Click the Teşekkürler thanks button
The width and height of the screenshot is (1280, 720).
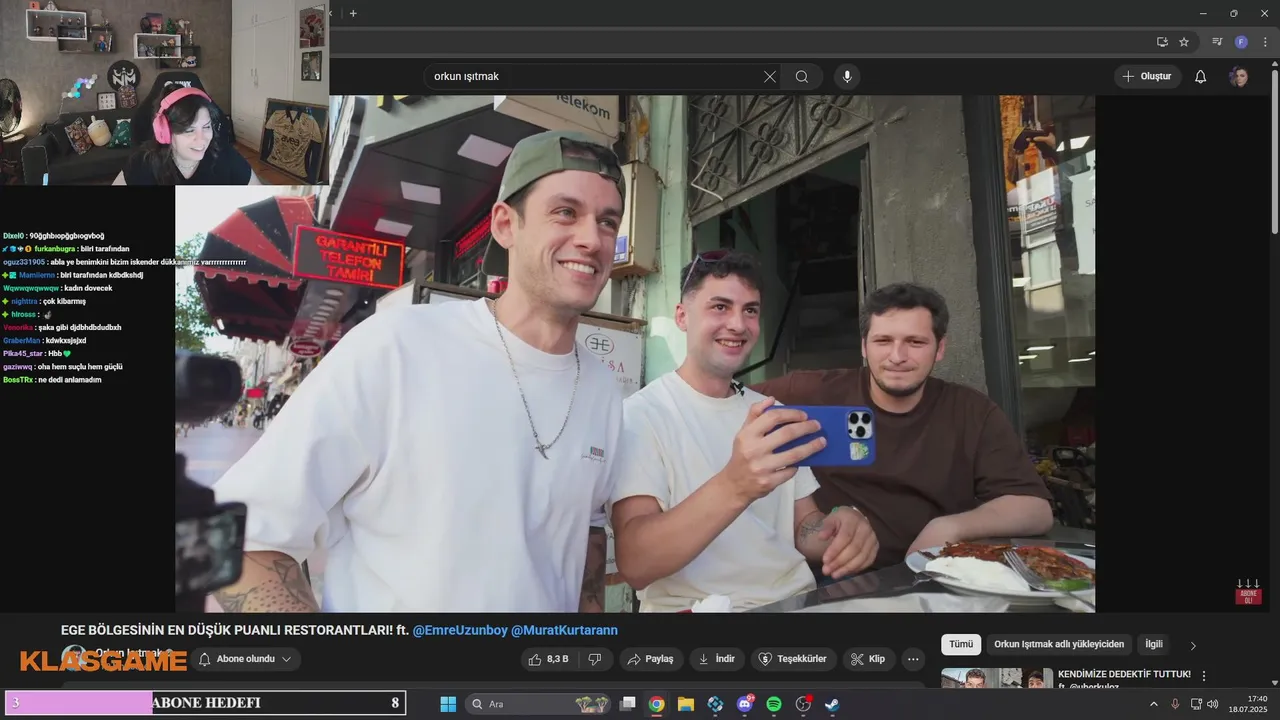click(793, 659)
